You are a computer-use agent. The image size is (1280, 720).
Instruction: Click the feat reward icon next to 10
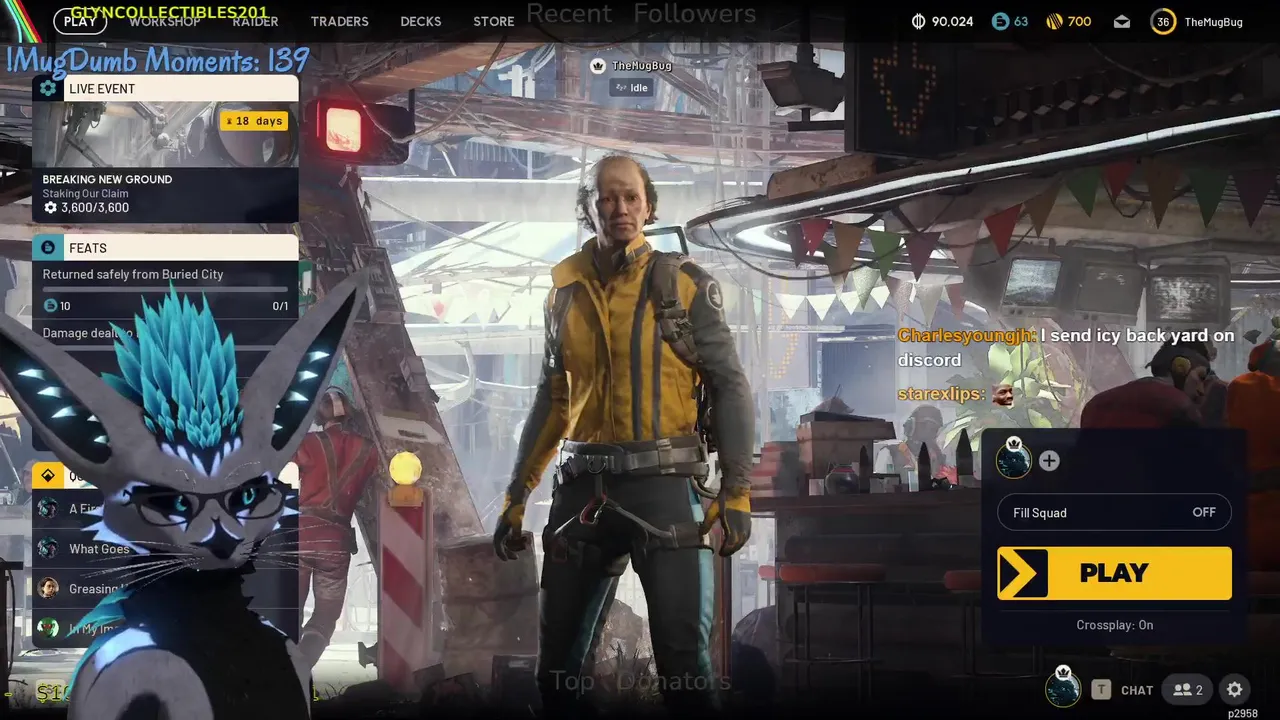(50, 306)
